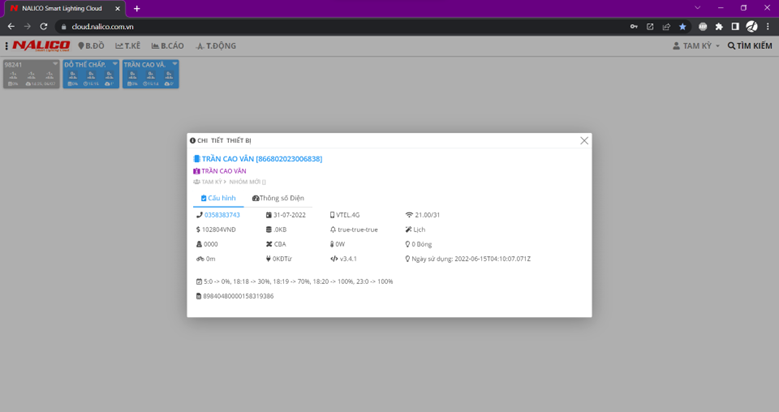The height and width of the screenshot is (412, 779).
Task: Open the browser extensions puzzle icon
Action: pyautogui.click(x=719, y=27)
